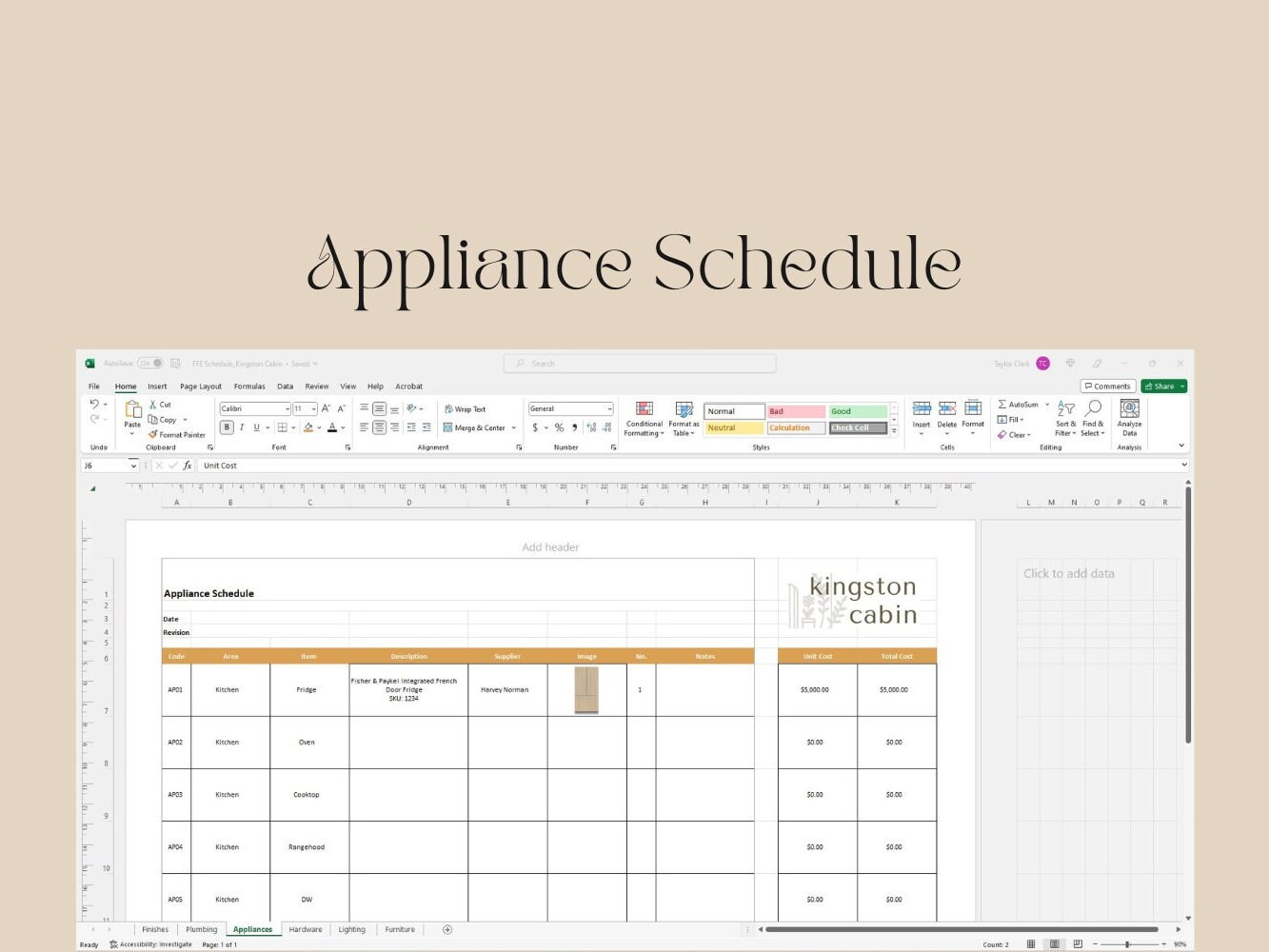This screenshot has height=952, width=1269.
Task: Open the Insert ribbon tab
Action: pos(157,387)
